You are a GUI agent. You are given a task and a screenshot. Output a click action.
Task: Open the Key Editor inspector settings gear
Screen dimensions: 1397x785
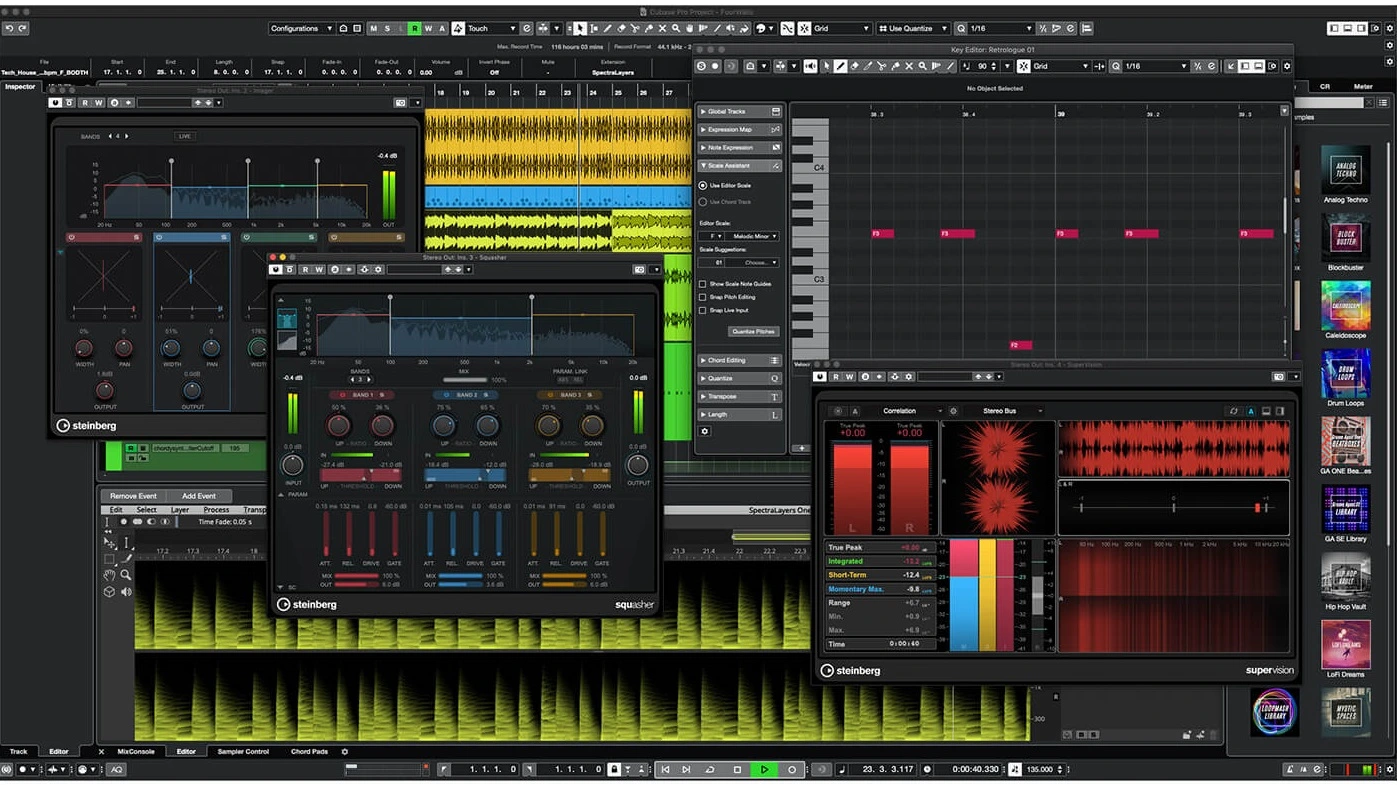[x=705, y=431]
